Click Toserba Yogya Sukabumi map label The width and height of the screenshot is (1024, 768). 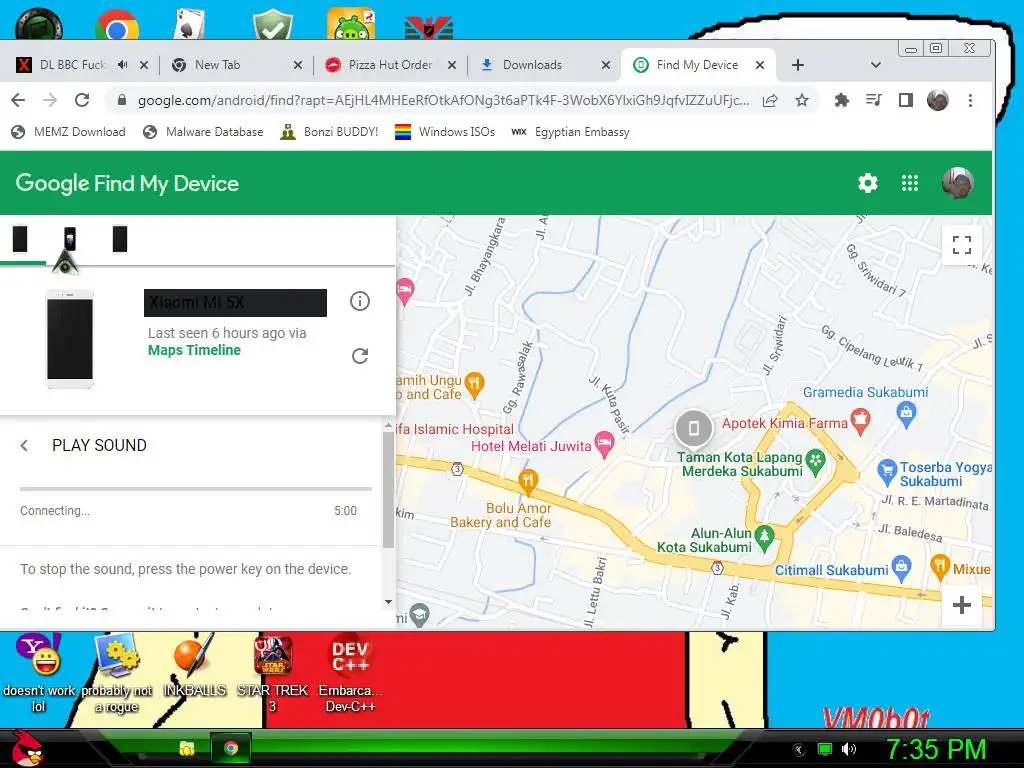(x=945, y=474)
